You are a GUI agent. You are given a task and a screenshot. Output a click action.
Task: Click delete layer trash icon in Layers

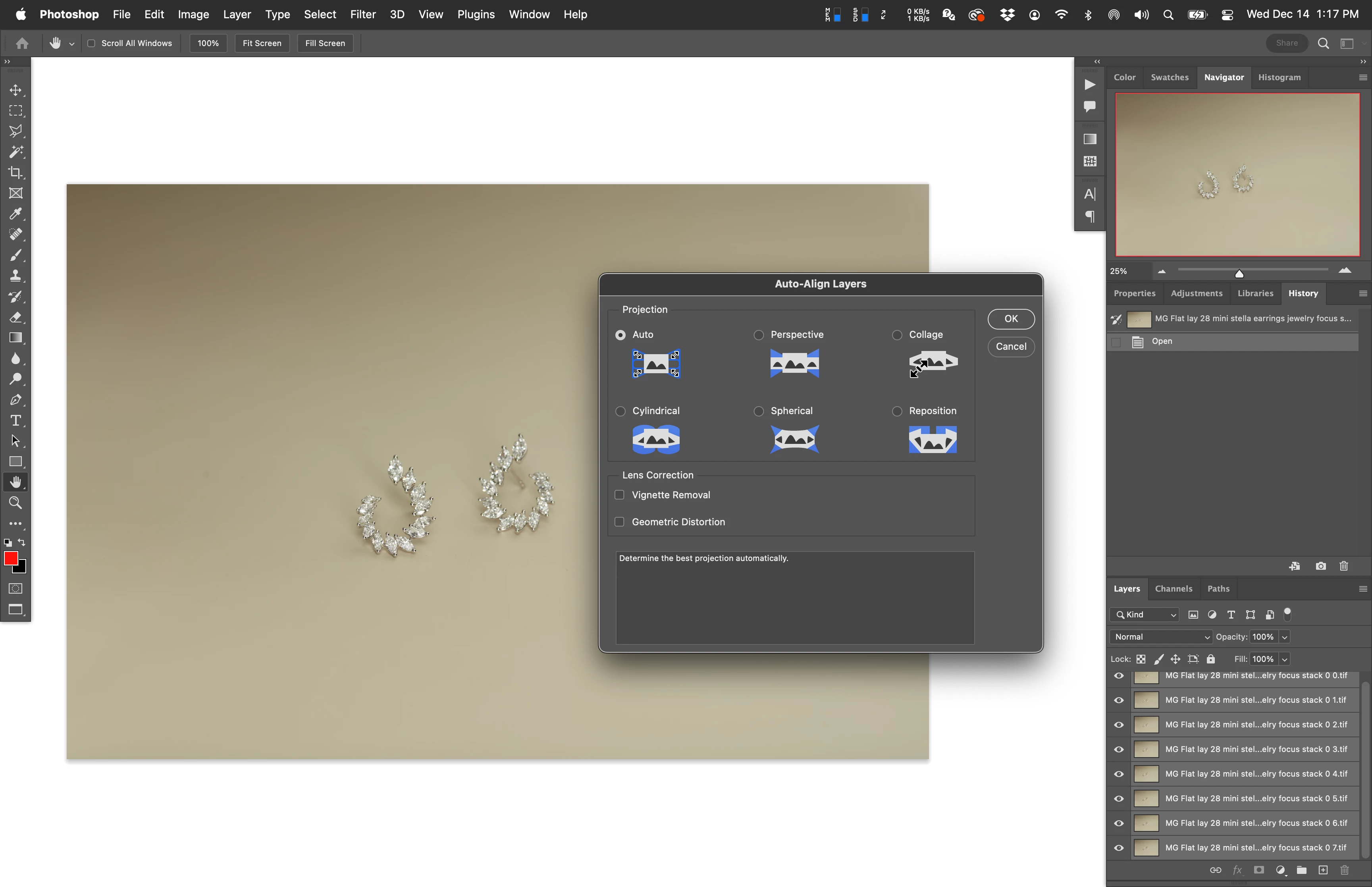click(1344, 870)
